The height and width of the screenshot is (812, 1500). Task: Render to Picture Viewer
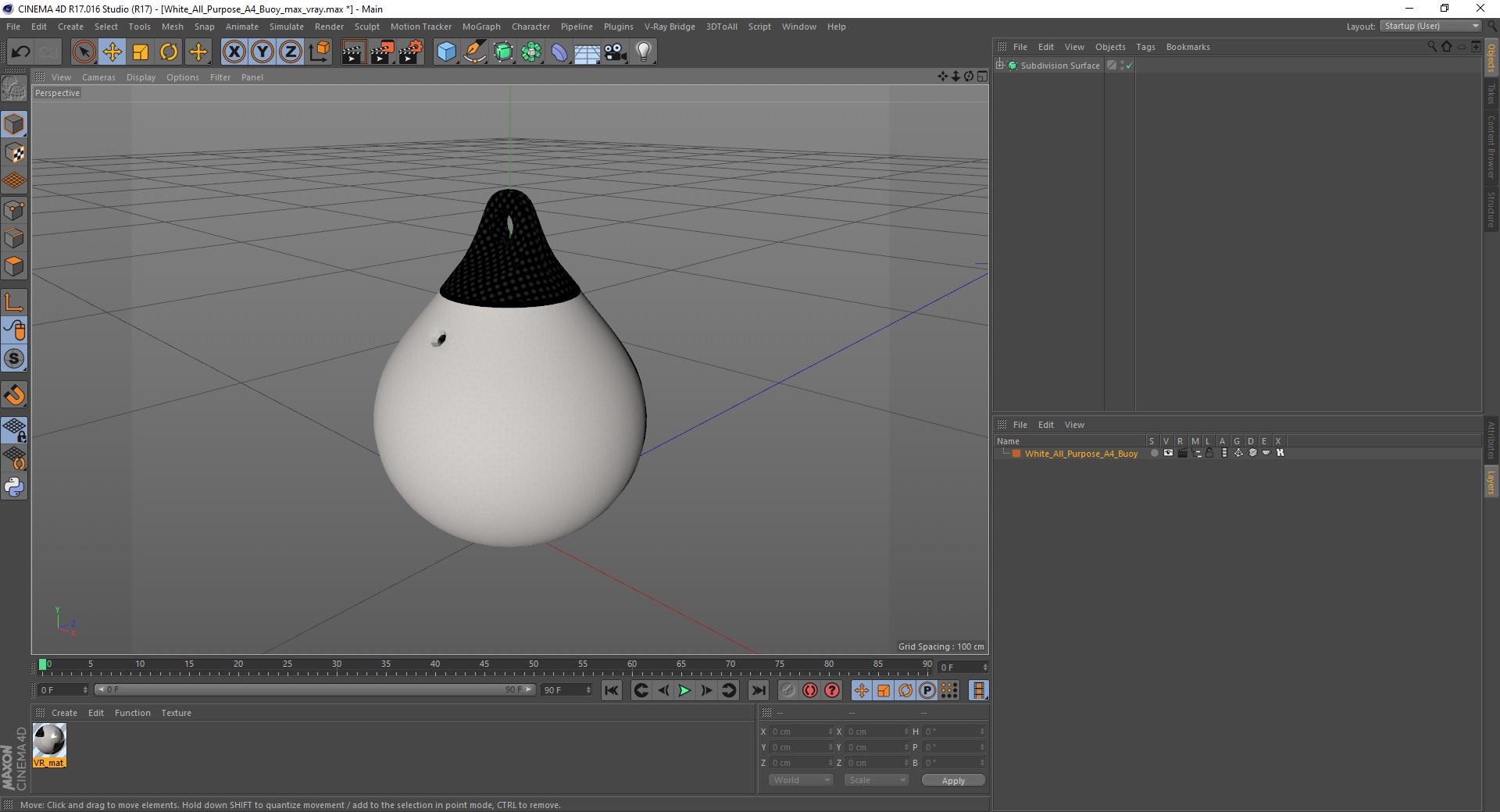tap(382, 52)
